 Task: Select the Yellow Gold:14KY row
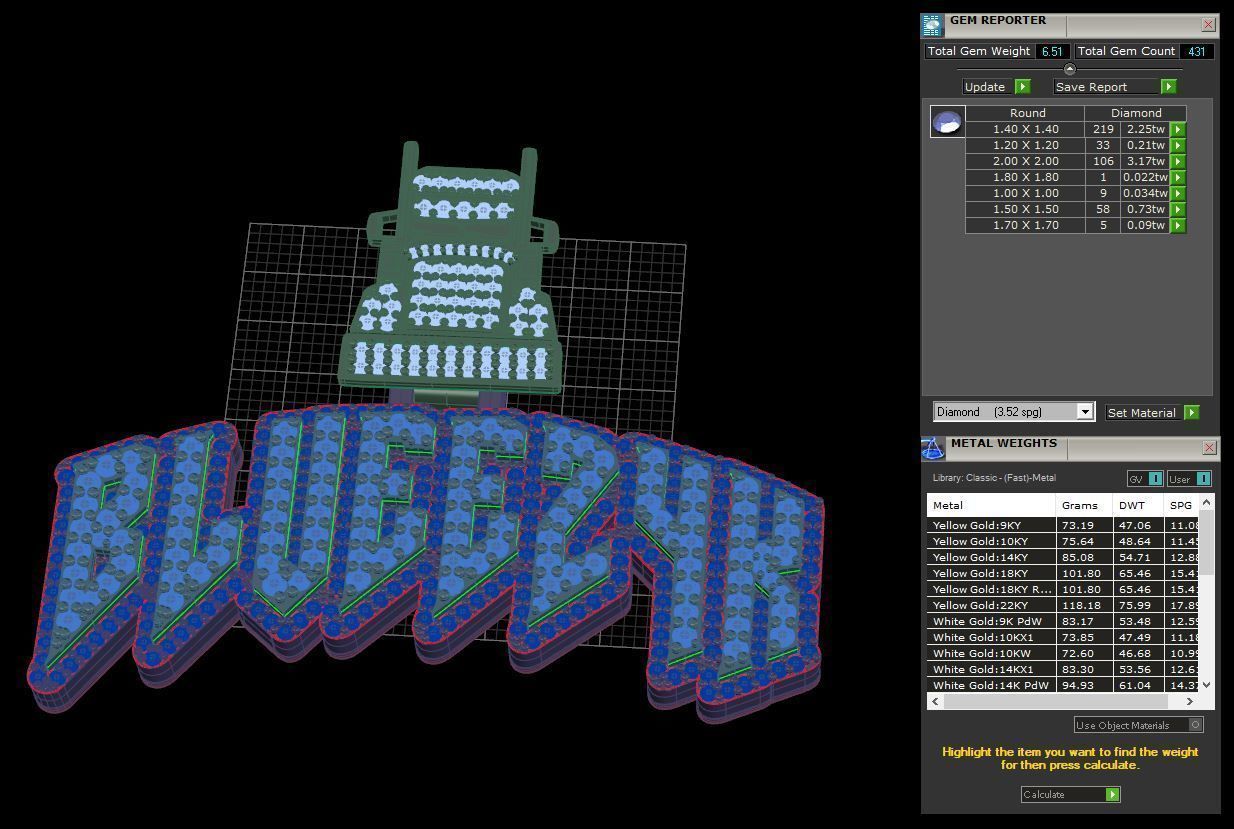pos(1063,557)
